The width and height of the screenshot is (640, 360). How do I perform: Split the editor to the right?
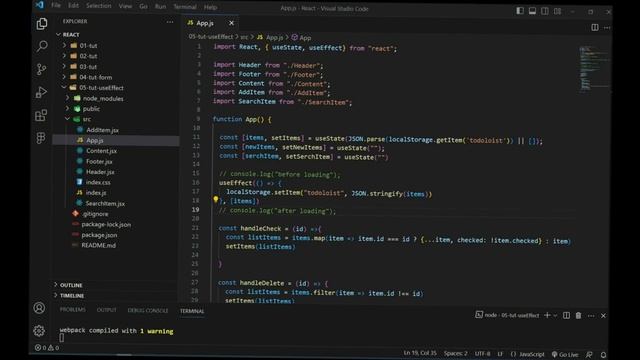click(595, 27)
